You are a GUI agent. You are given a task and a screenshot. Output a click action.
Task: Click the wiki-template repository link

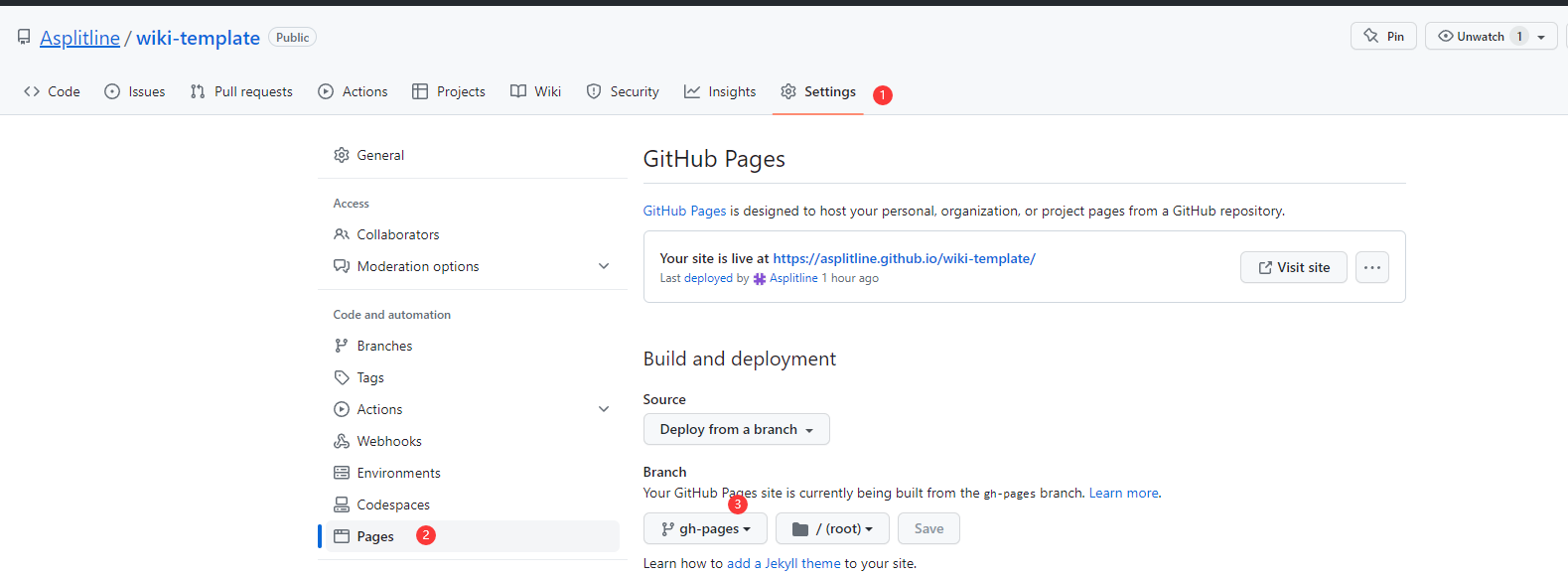coord(198,38)
